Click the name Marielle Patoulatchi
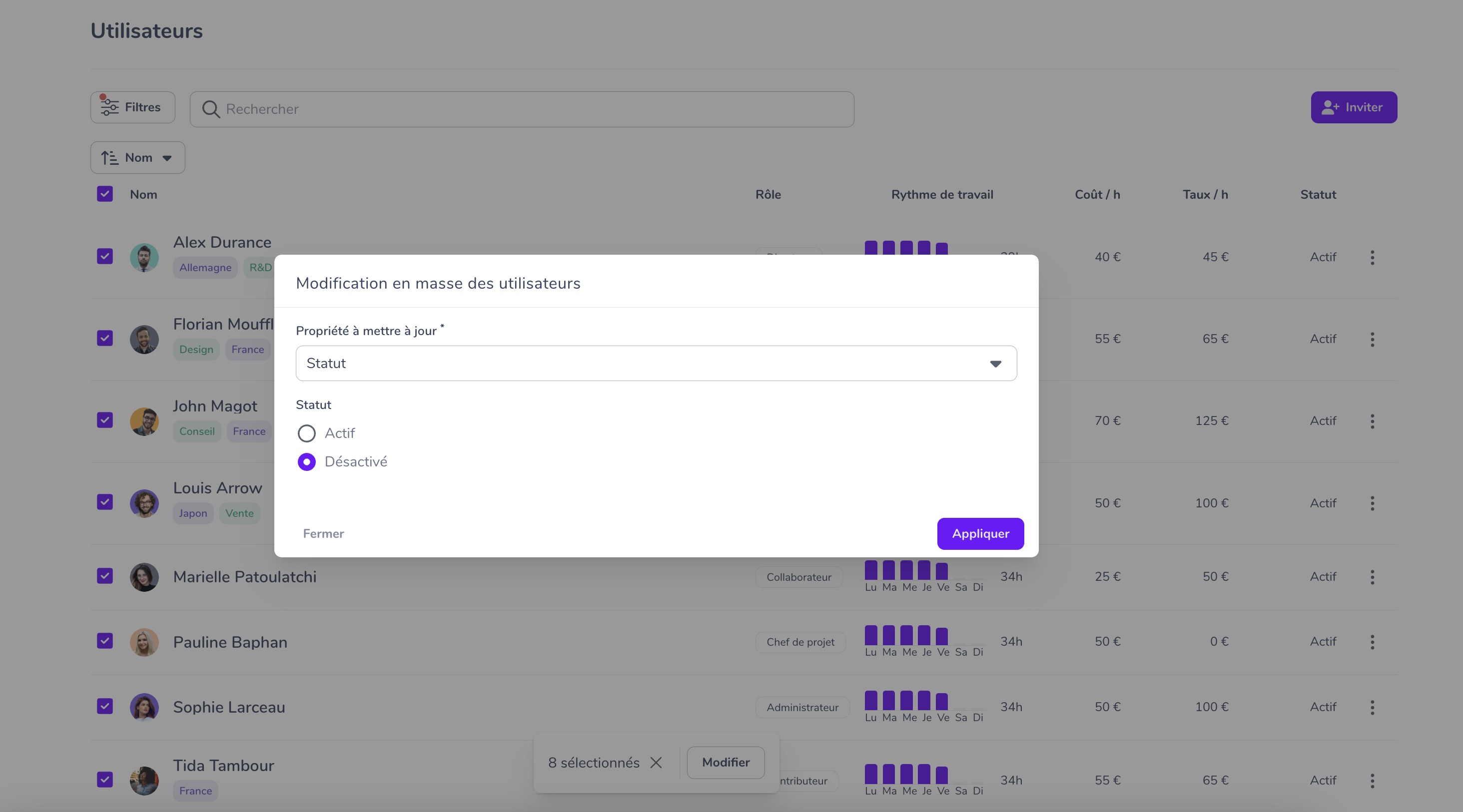The image size is (1463, 812). [x=244, y=577]
